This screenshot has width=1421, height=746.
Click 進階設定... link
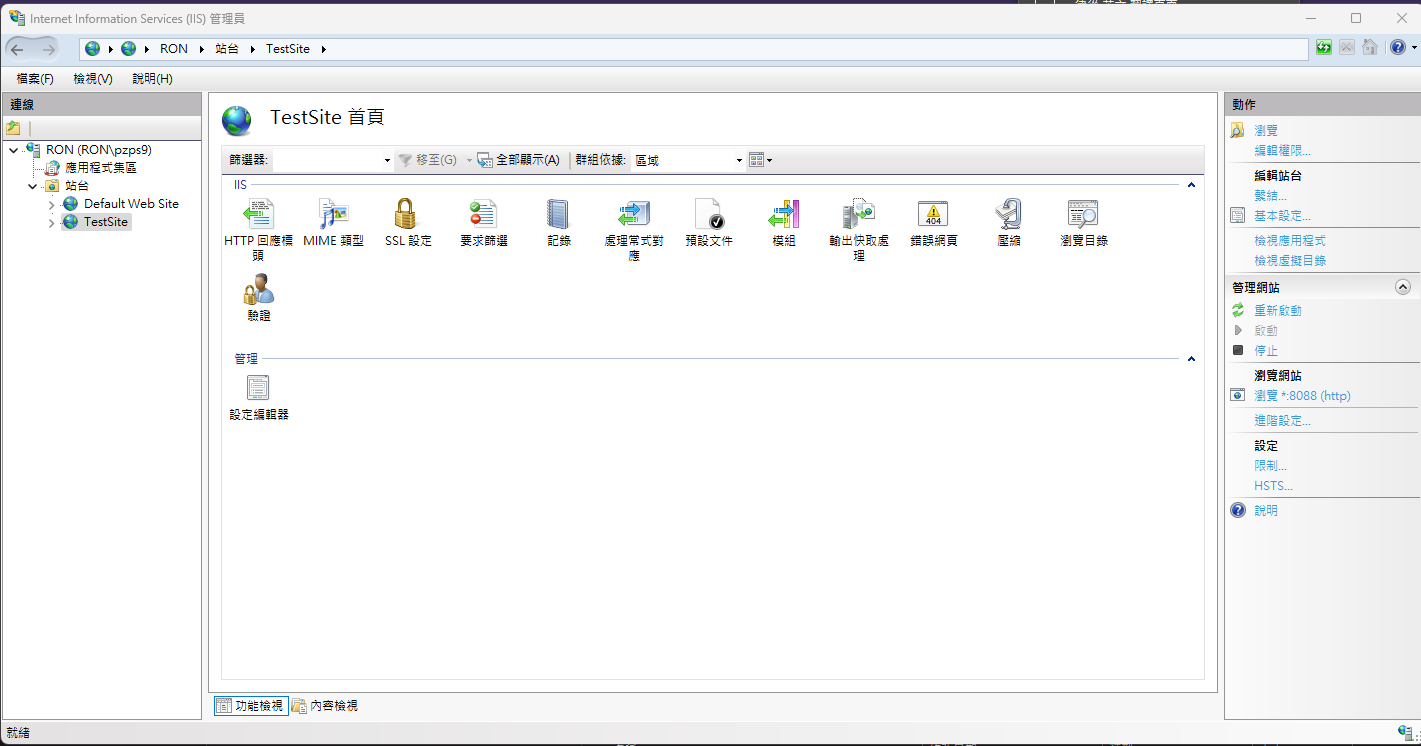(x=1283, y=421)
